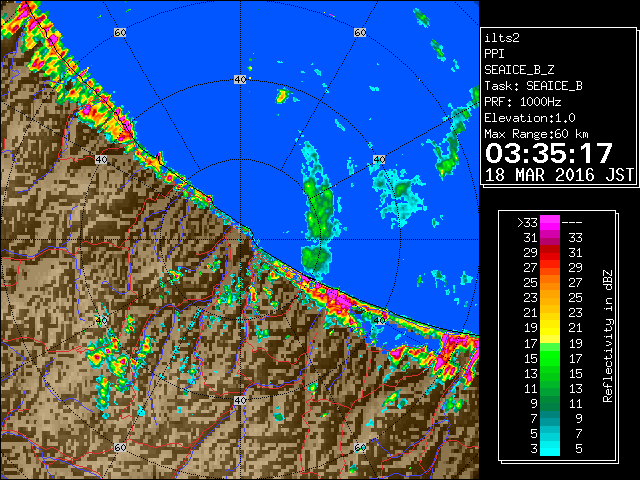The image size is (640, 480).
Task: Select the '40' range label in the northeast over sea
Action: [x=379, y=159]
